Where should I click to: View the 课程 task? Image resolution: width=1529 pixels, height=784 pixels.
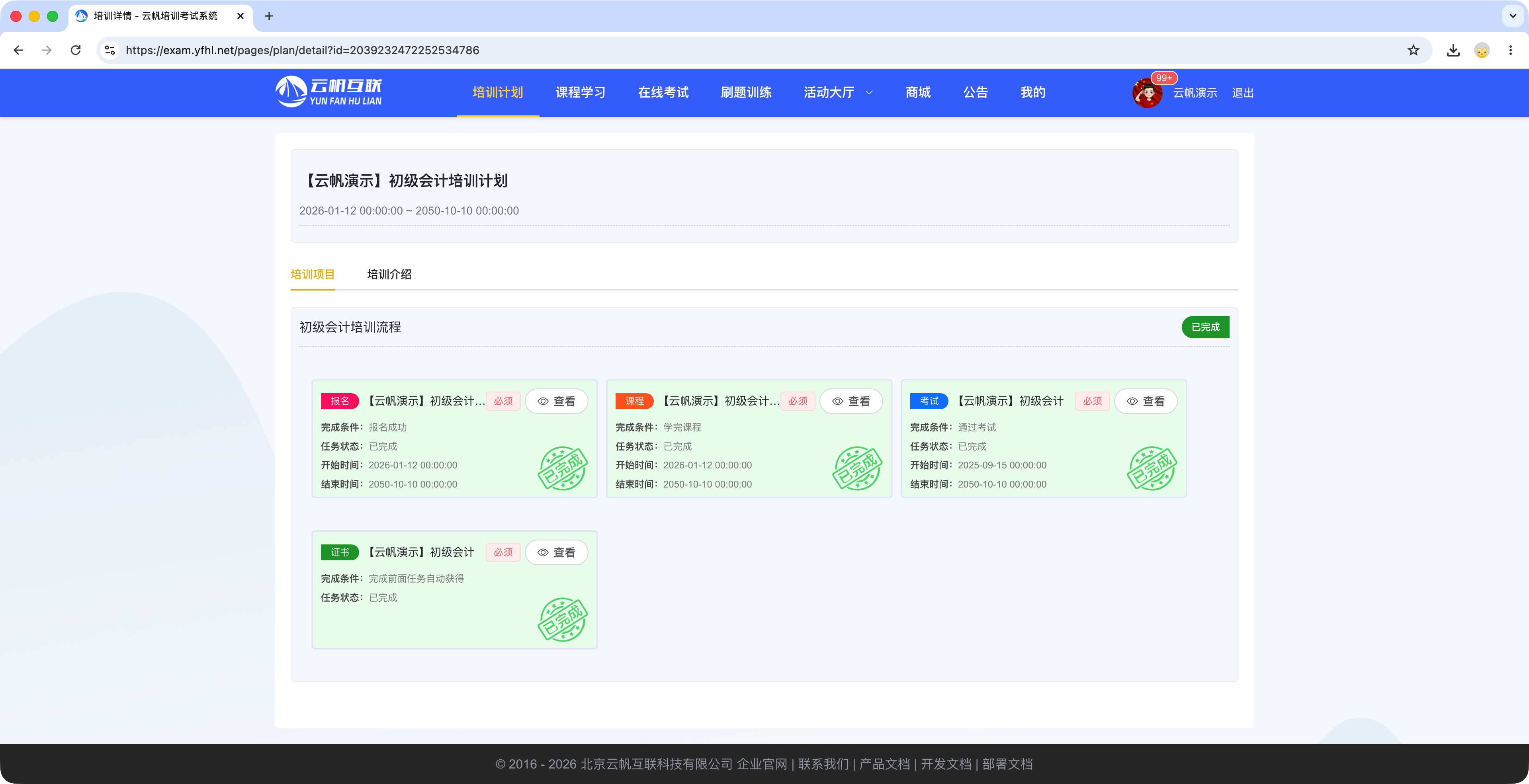pos(851,402)
